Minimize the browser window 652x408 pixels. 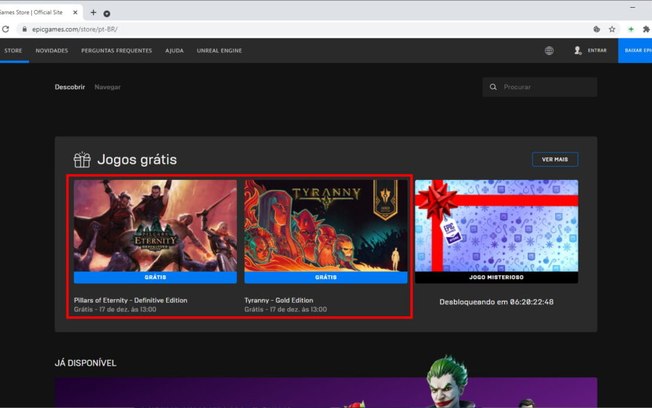[x=632, y=7]
